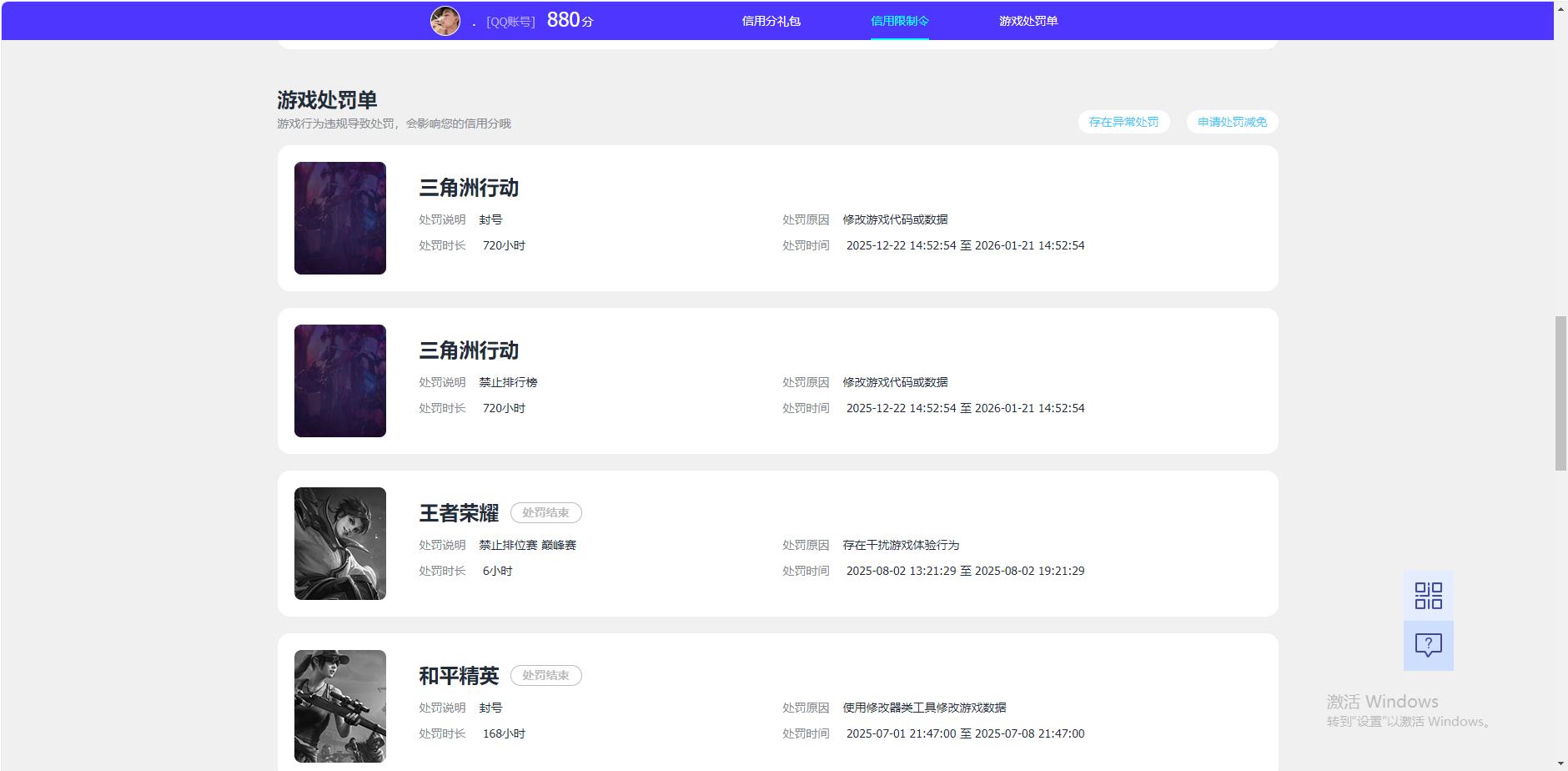Image resolution: width=1568 pixels, height=771 pixels.
Task: Click the 存在异常处罚 button
Action: 1123,122
